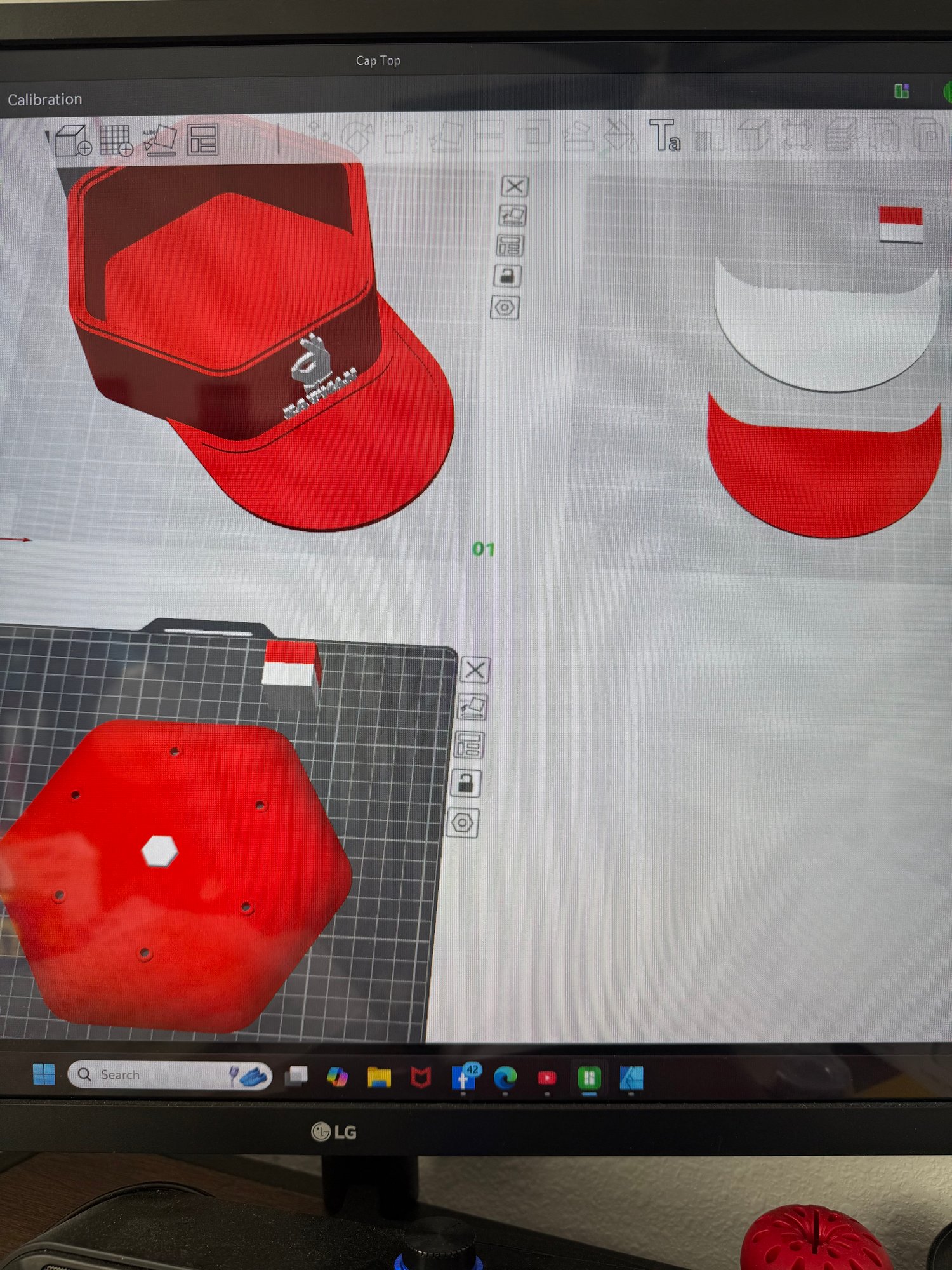The width and height of the screenshot is (952, 1270).
Task: Toggle the lock on the hexagon plate
Action: coord(466,784)
